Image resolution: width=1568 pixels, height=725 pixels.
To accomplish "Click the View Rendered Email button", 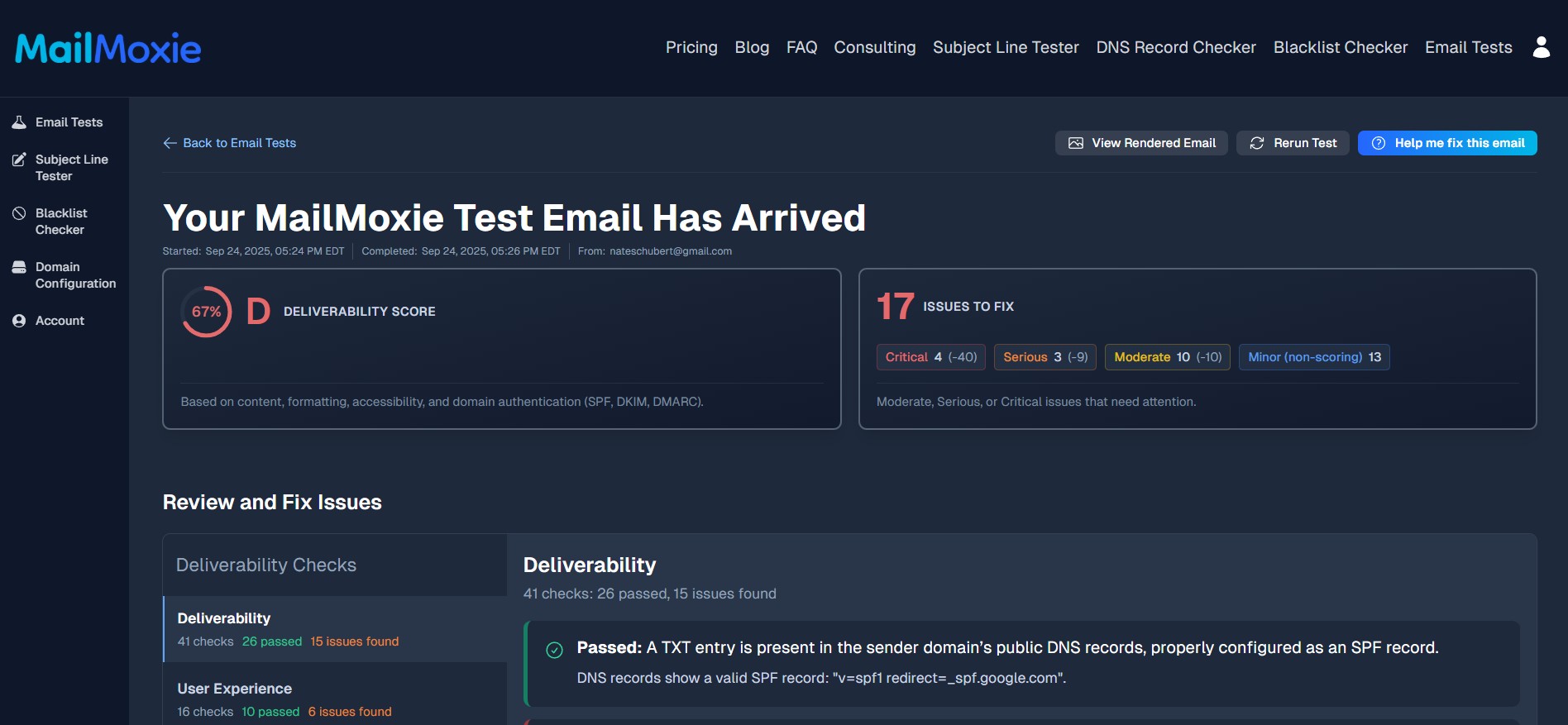I will pos(1141,143).
